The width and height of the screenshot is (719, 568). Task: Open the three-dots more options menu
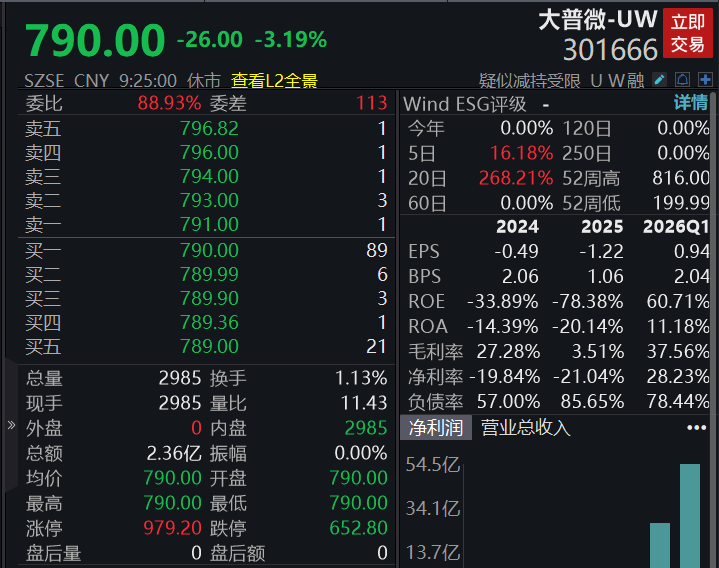(697, 428)
